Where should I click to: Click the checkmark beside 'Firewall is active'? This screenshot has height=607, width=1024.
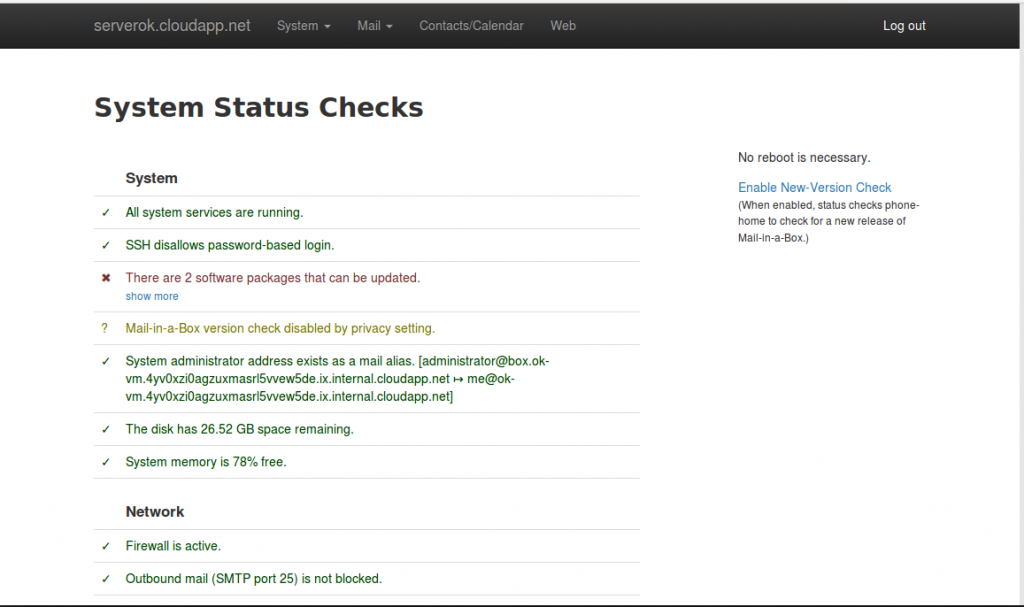105,546
